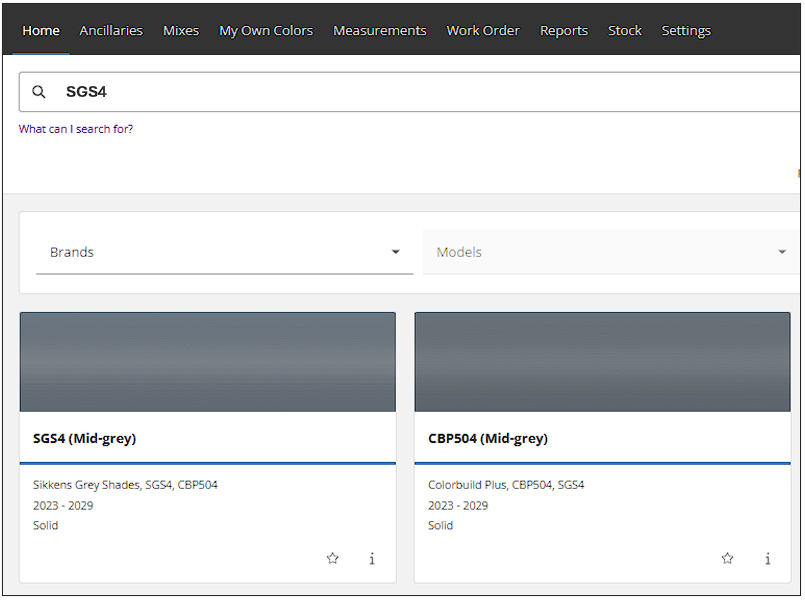Select the SGS4 (Mid-grey) color swatch
Viewport: 805px width, 601px height.
pyautogui.click(x=208, y=362)
